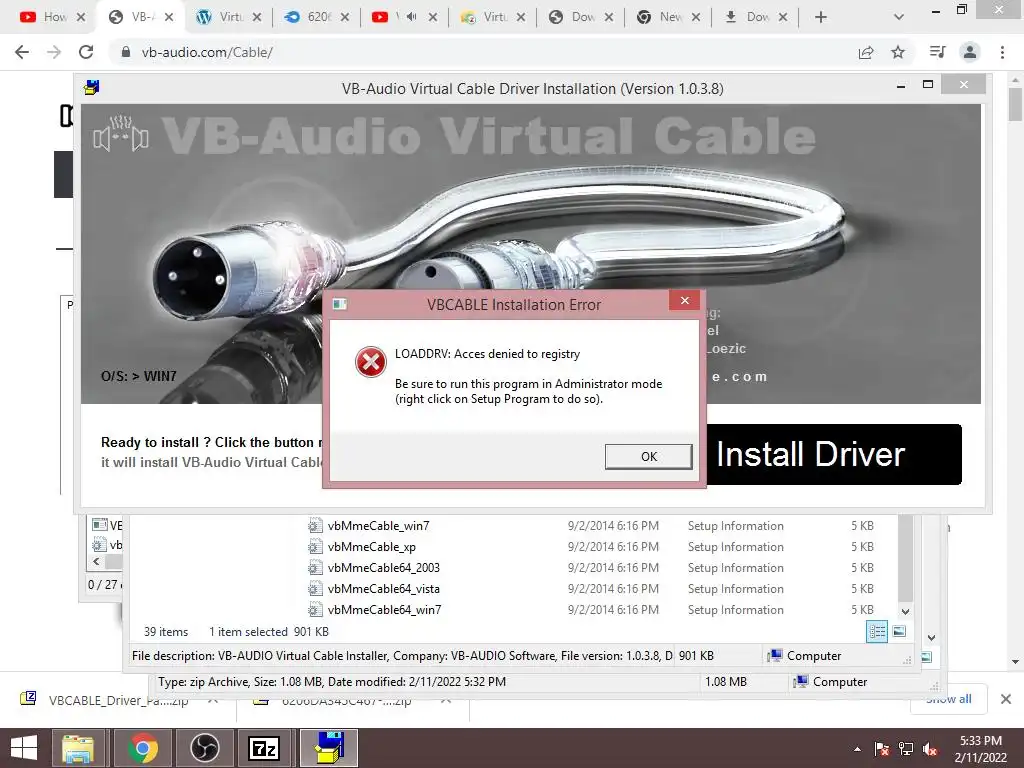
Task: Open a new Chrome tab
Action: coord(821,18)
